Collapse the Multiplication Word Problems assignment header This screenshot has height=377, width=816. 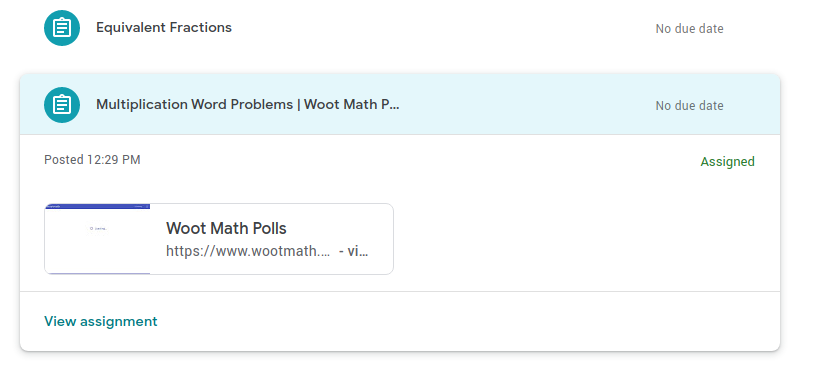400,105
